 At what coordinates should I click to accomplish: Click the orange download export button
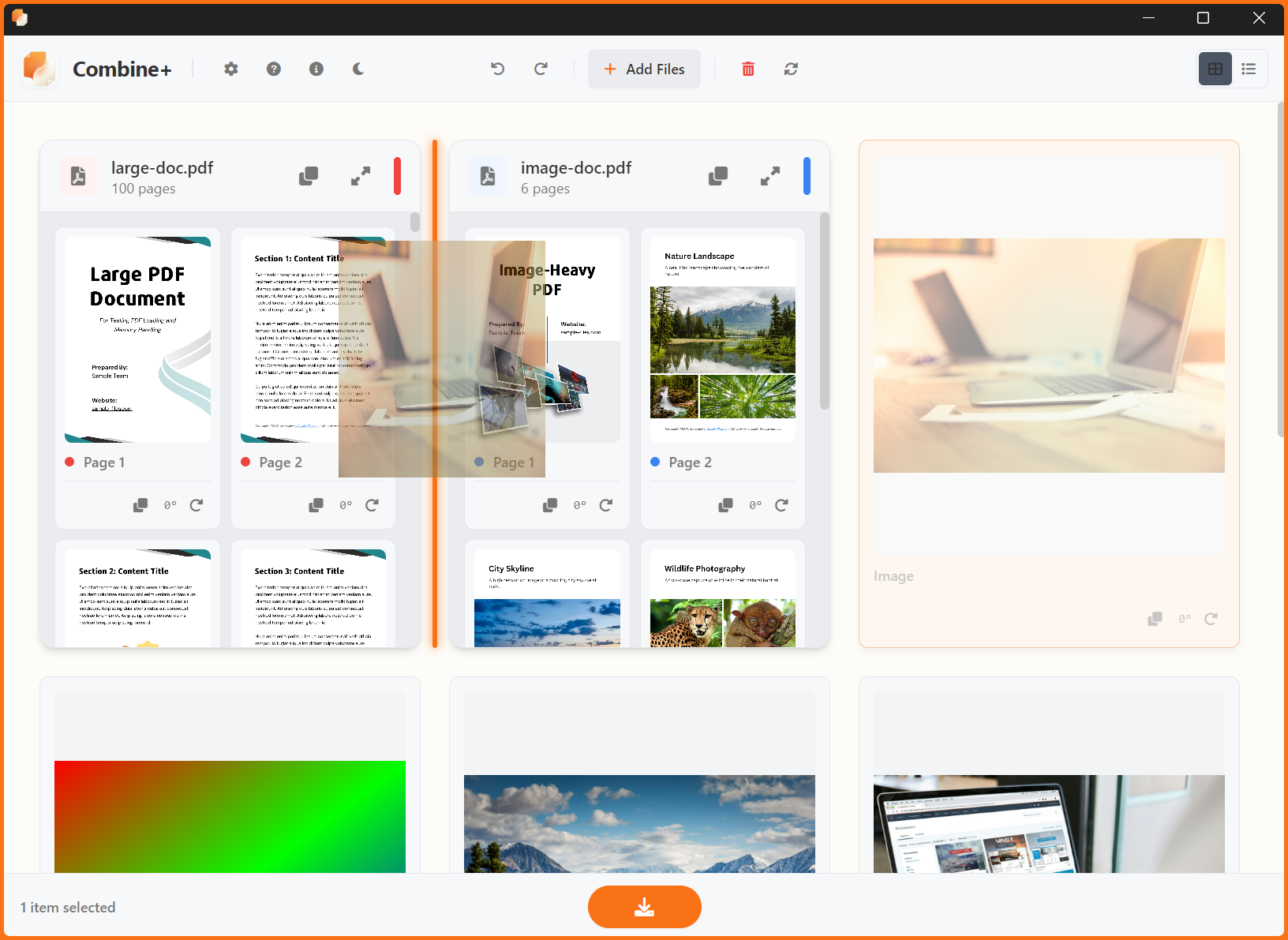coord(644,907)
